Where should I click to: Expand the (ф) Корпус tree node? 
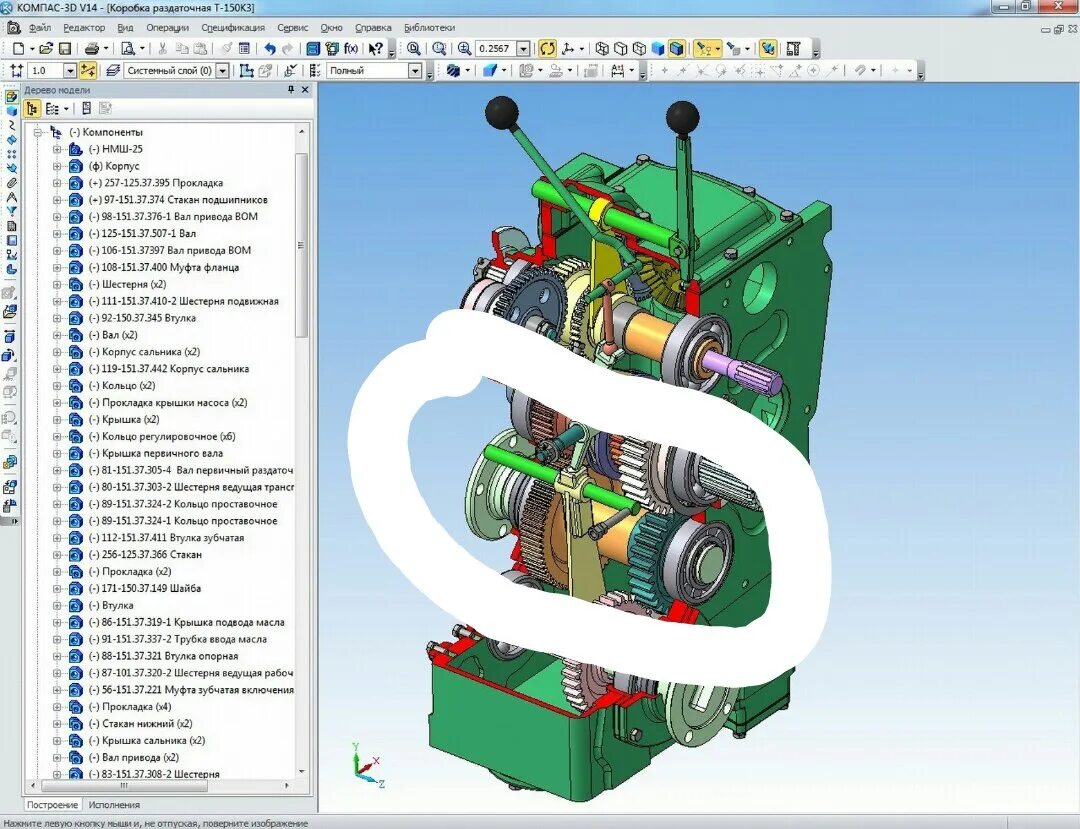[x=57, y=166]
